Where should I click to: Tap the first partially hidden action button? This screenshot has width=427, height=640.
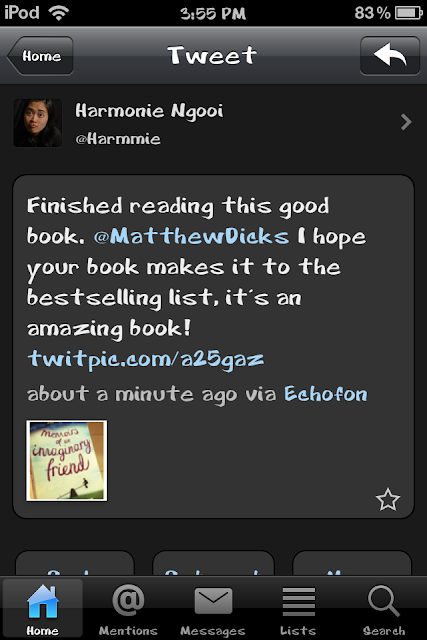click(75, 563)
